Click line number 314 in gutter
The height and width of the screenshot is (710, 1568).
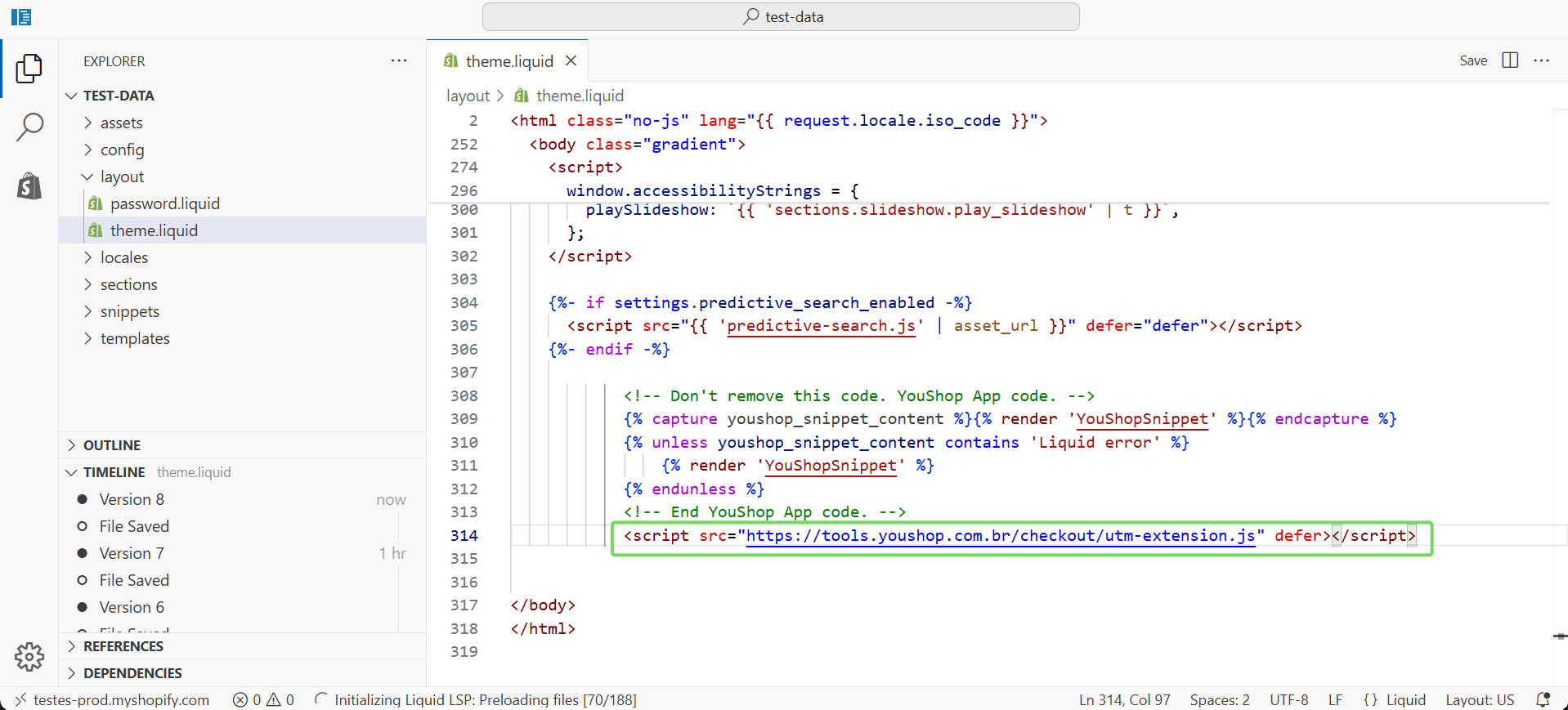click(x=464, y=535)
